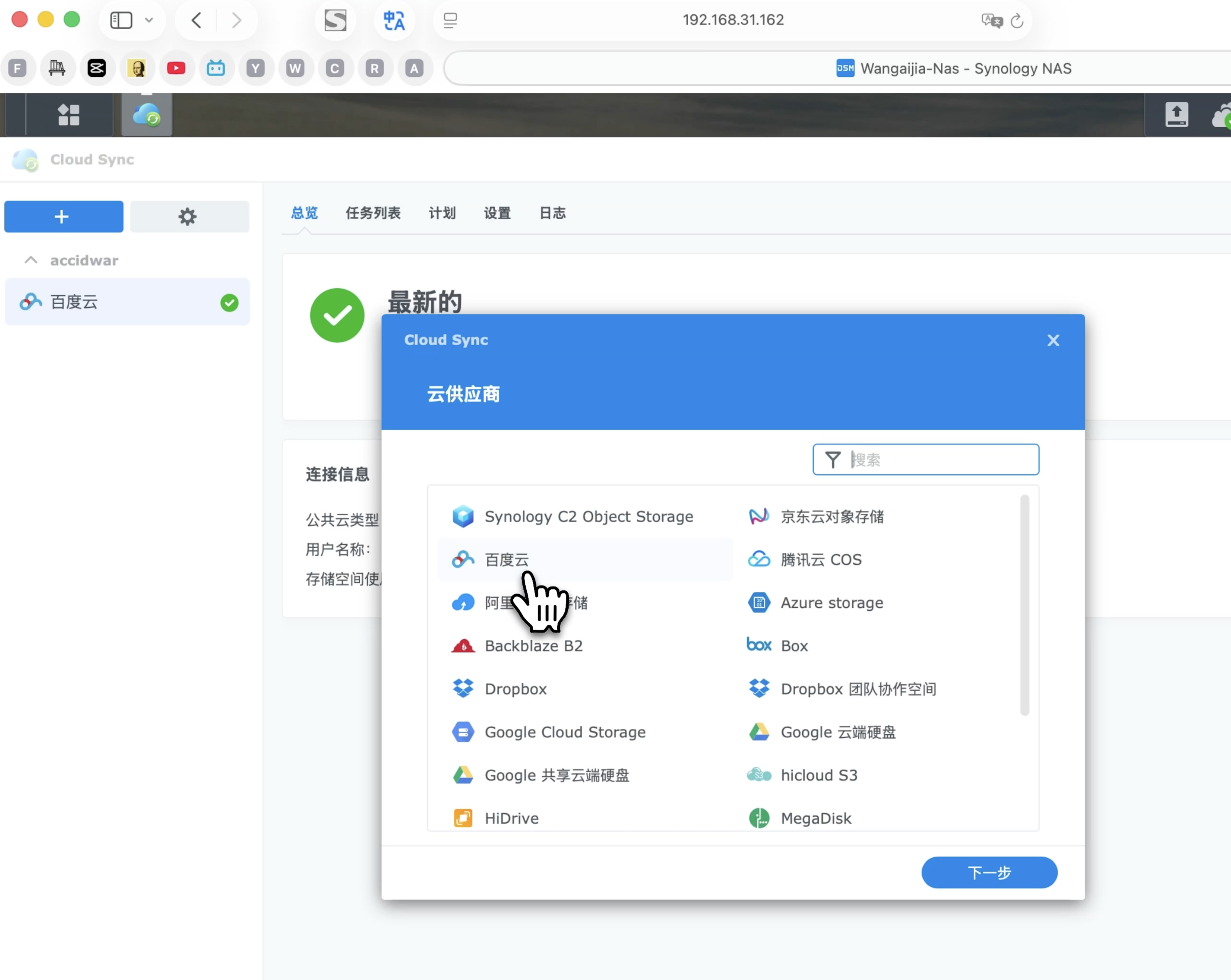The width and height of the screenshot is (1231, 980).
Task: Close the Cloud Sync dialog
Action: (1053, 340)
